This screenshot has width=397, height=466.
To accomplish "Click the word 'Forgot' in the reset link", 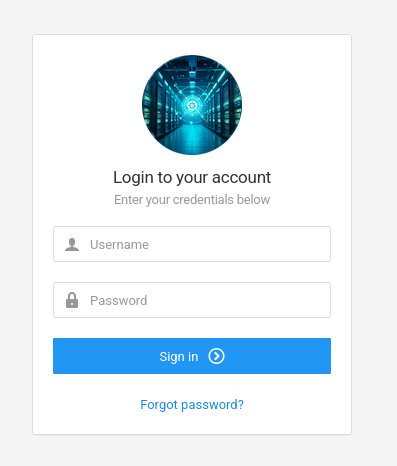I will (159, 405).
